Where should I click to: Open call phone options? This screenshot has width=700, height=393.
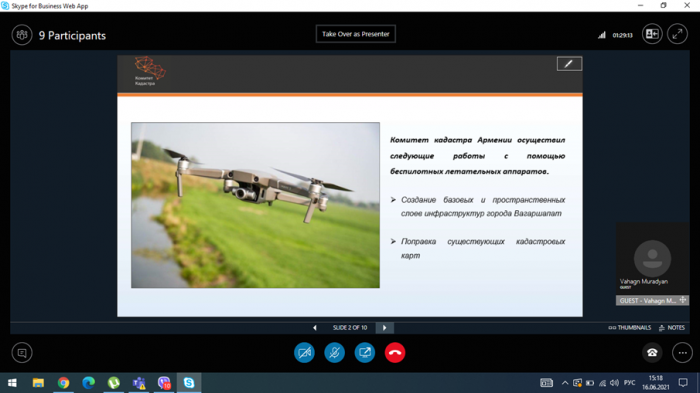(x=652, y=353)
